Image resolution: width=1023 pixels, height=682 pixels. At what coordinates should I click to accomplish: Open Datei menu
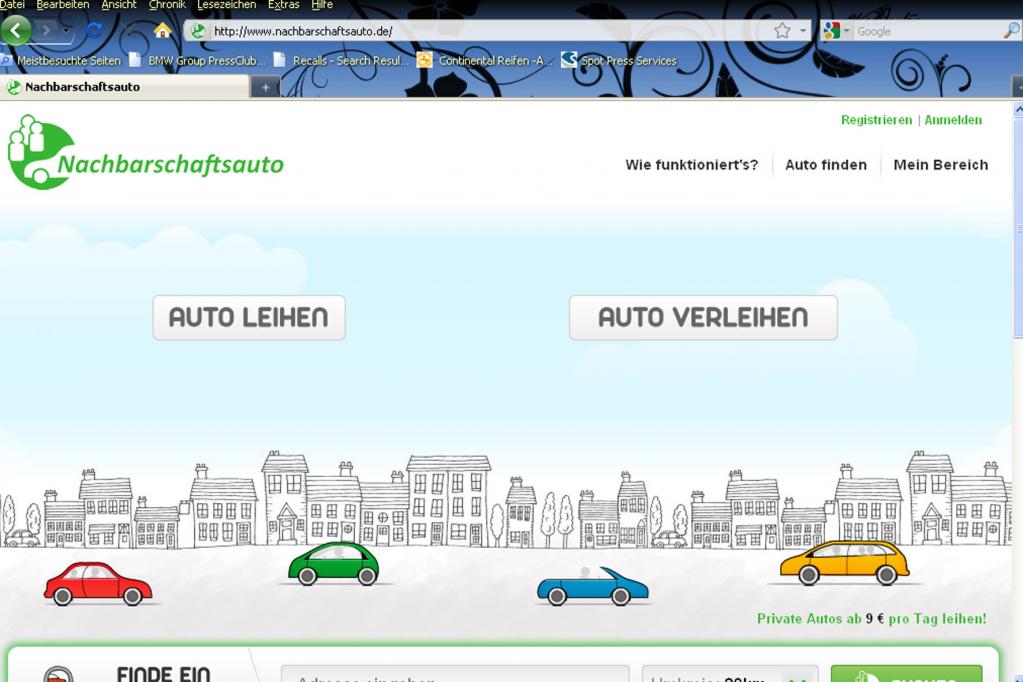tap(12, 5)
